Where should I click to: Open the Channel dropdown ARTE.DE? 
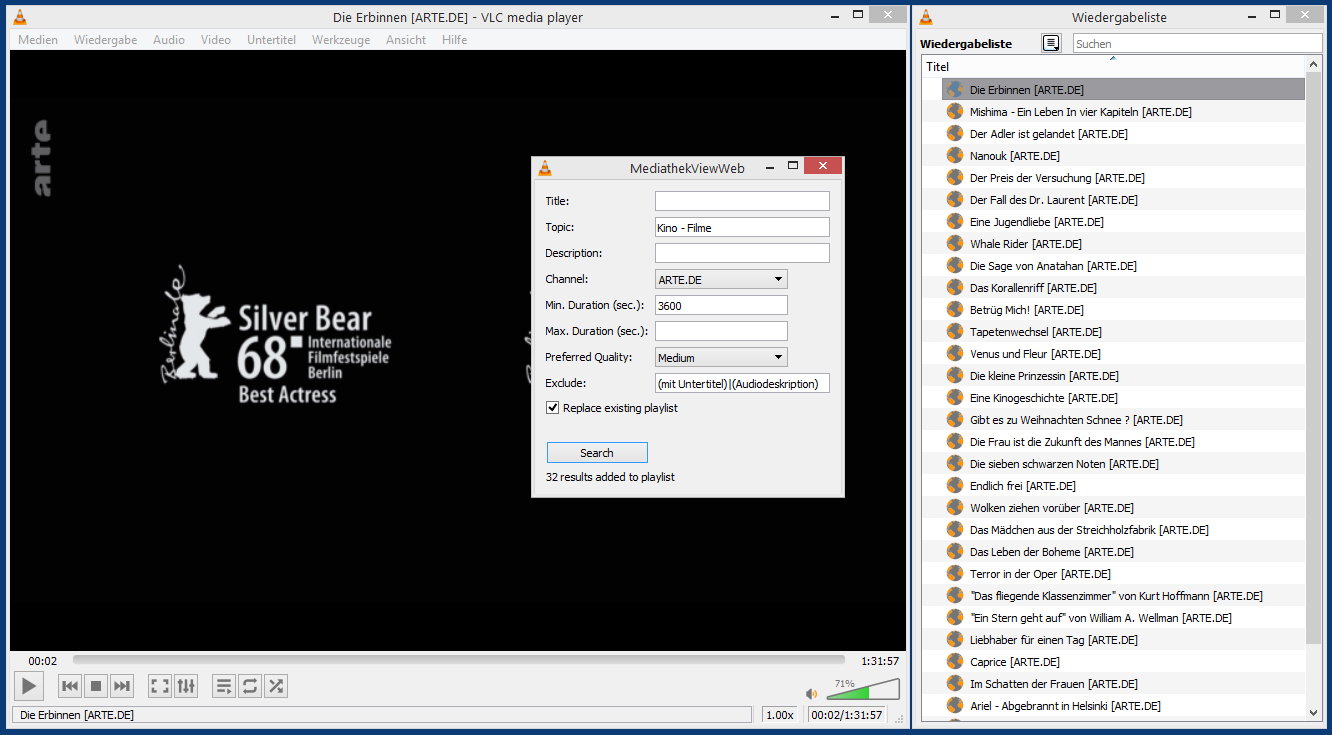(x=721, y=279)
